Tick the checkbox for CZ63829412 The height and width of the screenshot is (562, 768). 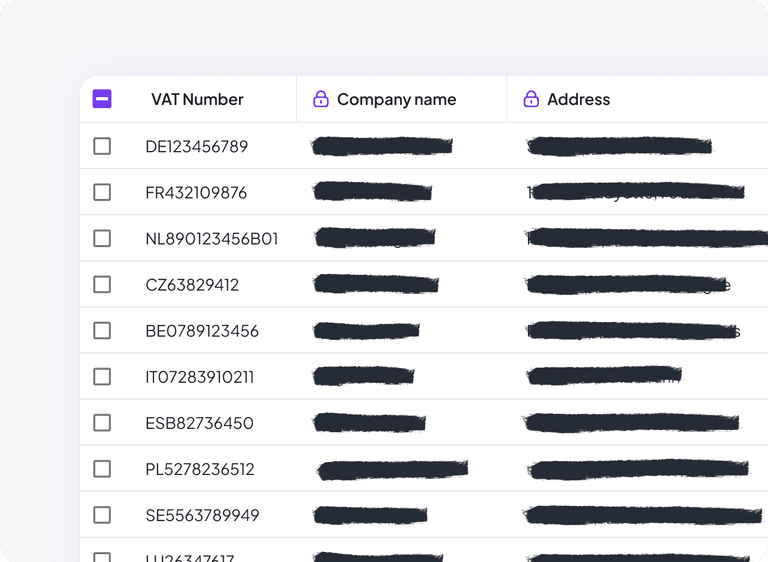(102, 284)
